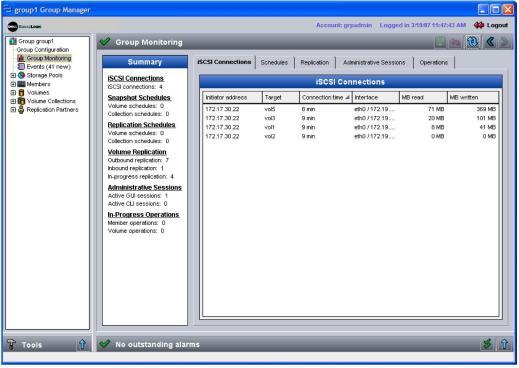Open the Replication tab

[315, 63]
